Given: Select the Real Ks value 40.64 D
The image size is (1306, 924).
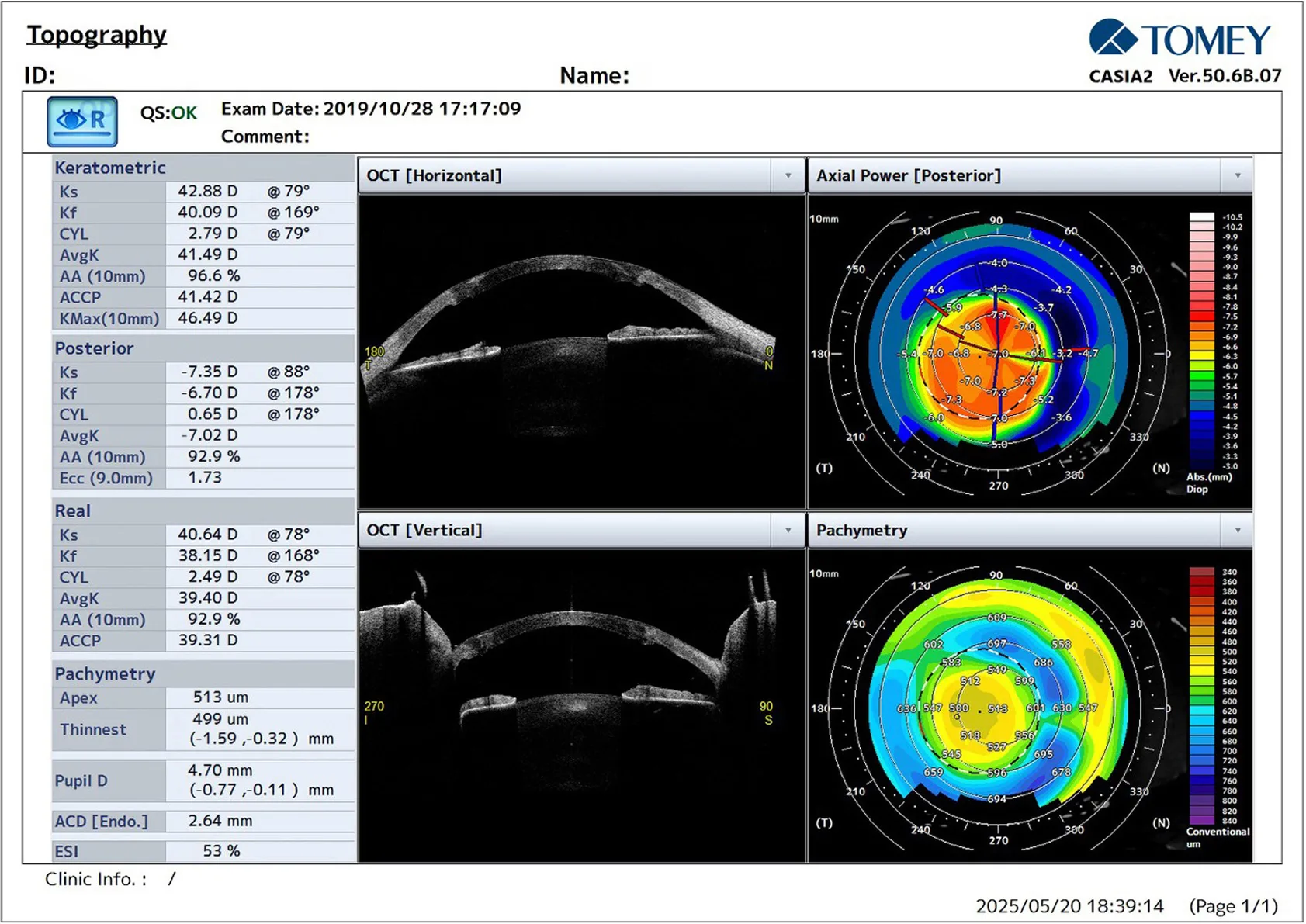Looking at the screenshot, I should pos(208,535).
